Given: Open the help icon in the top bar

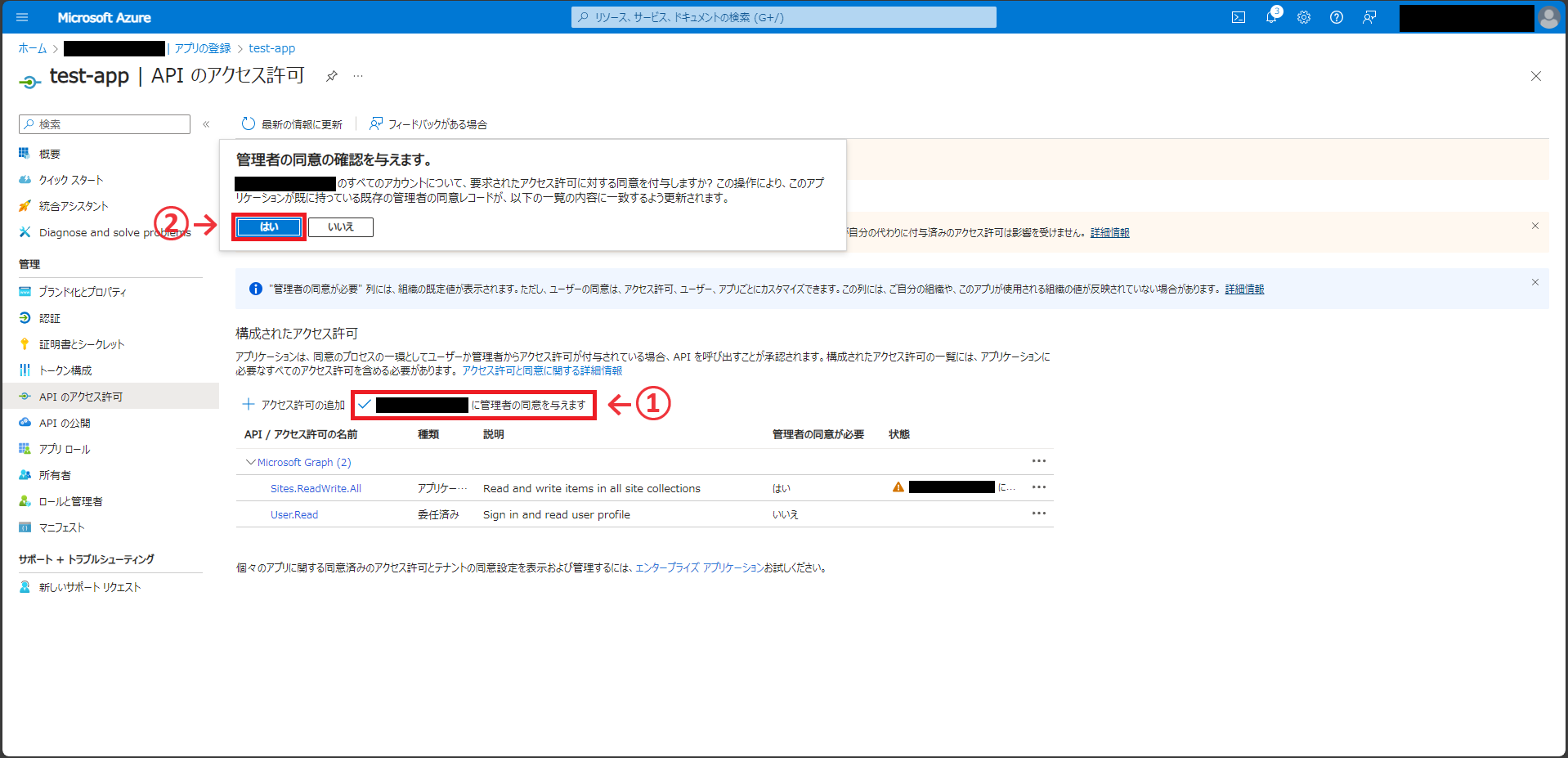Looking at the screenshot, I should [1337, 17].
